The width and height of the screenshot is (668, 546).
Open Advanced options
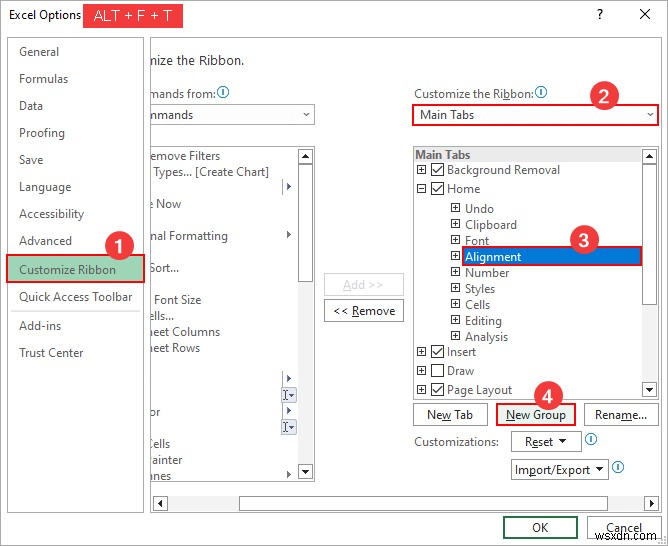click(x=45, y=241)
